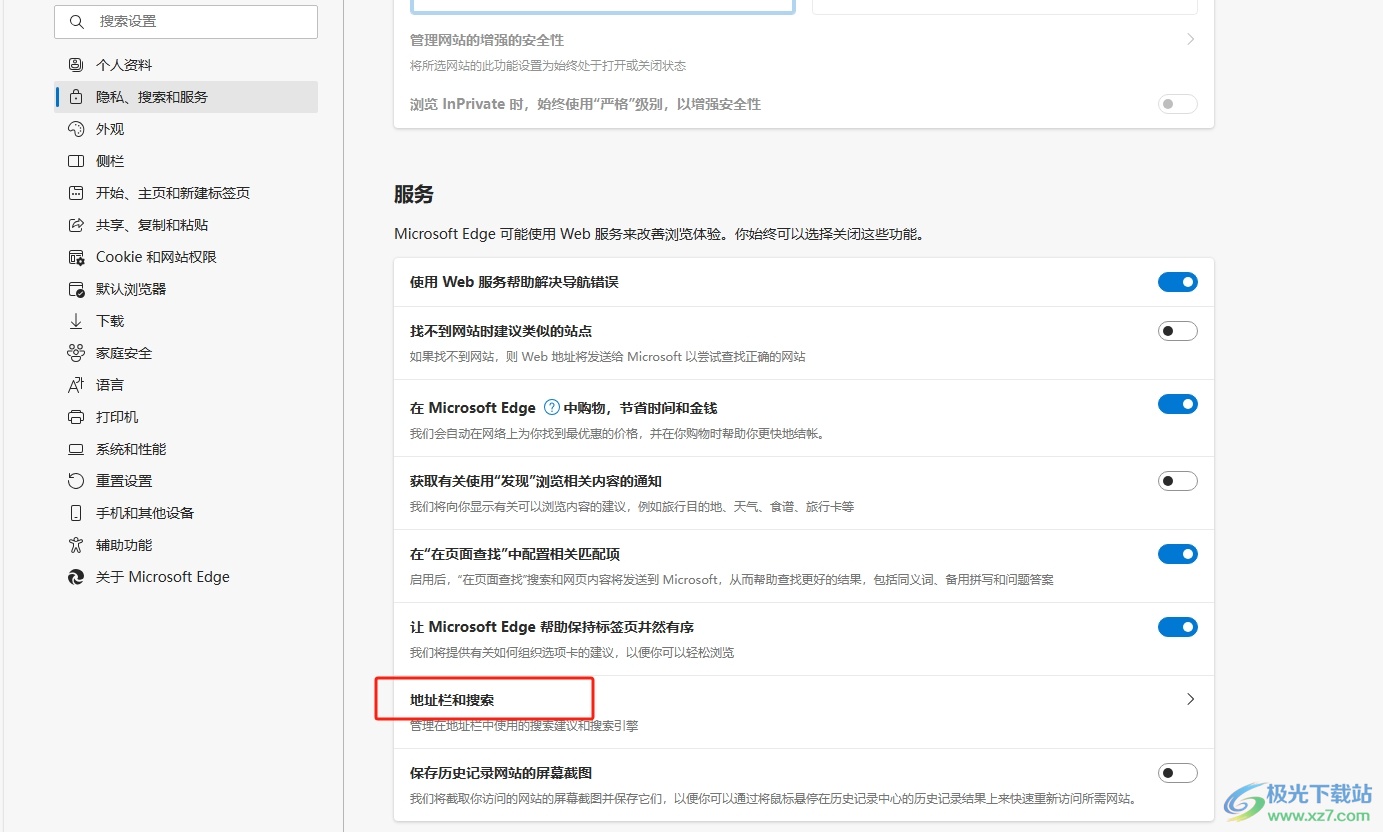The height and width of the screenshot is (832, 1383).
Task: Click the accessibility icon beside 辅助功能
Action: pos(76,545)
